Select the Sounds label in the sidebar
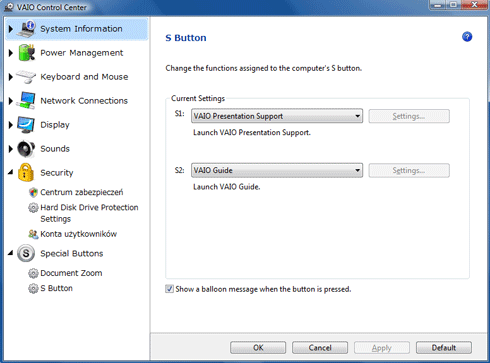The height and width of the screenshot is (363, 490). (x=55, y=149)
